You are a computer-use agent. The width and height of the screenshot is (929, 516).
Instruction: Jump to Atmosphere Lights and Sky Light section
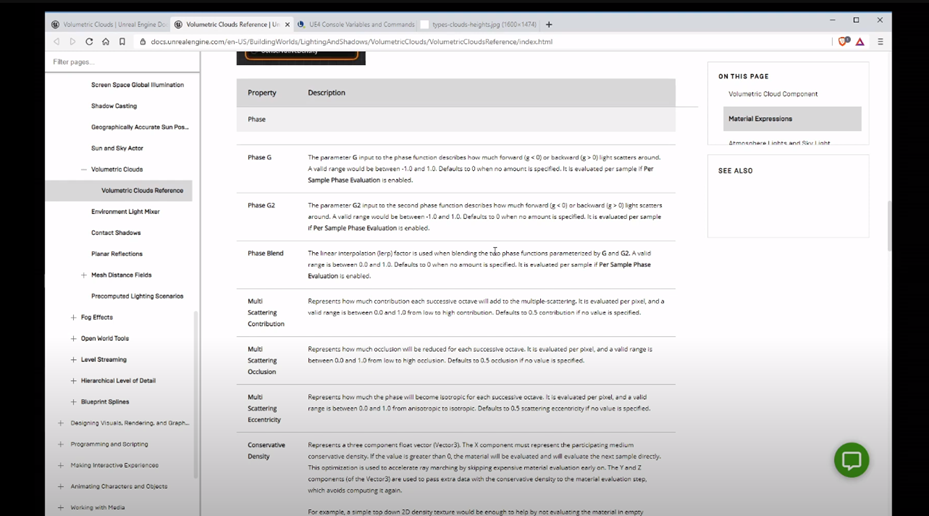tap(779, 143)
